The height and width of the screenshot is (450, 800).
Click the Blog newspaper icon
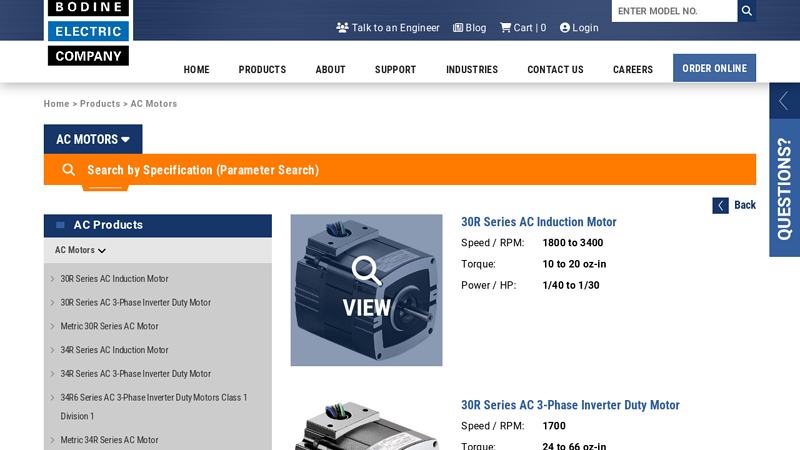coord(458,28)
